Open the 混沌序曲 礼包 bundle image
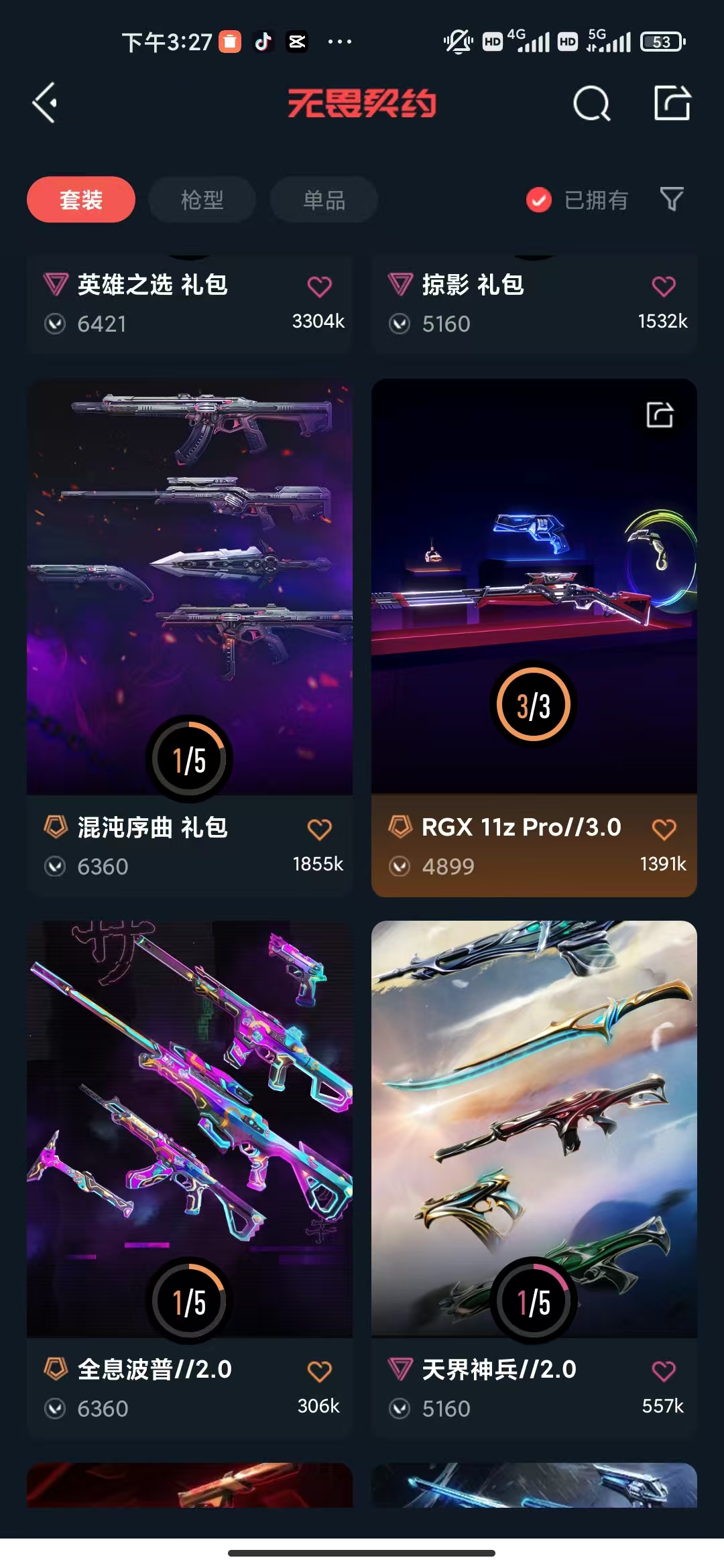Viewport: 724px width, 1568px height. click(190, 587)
